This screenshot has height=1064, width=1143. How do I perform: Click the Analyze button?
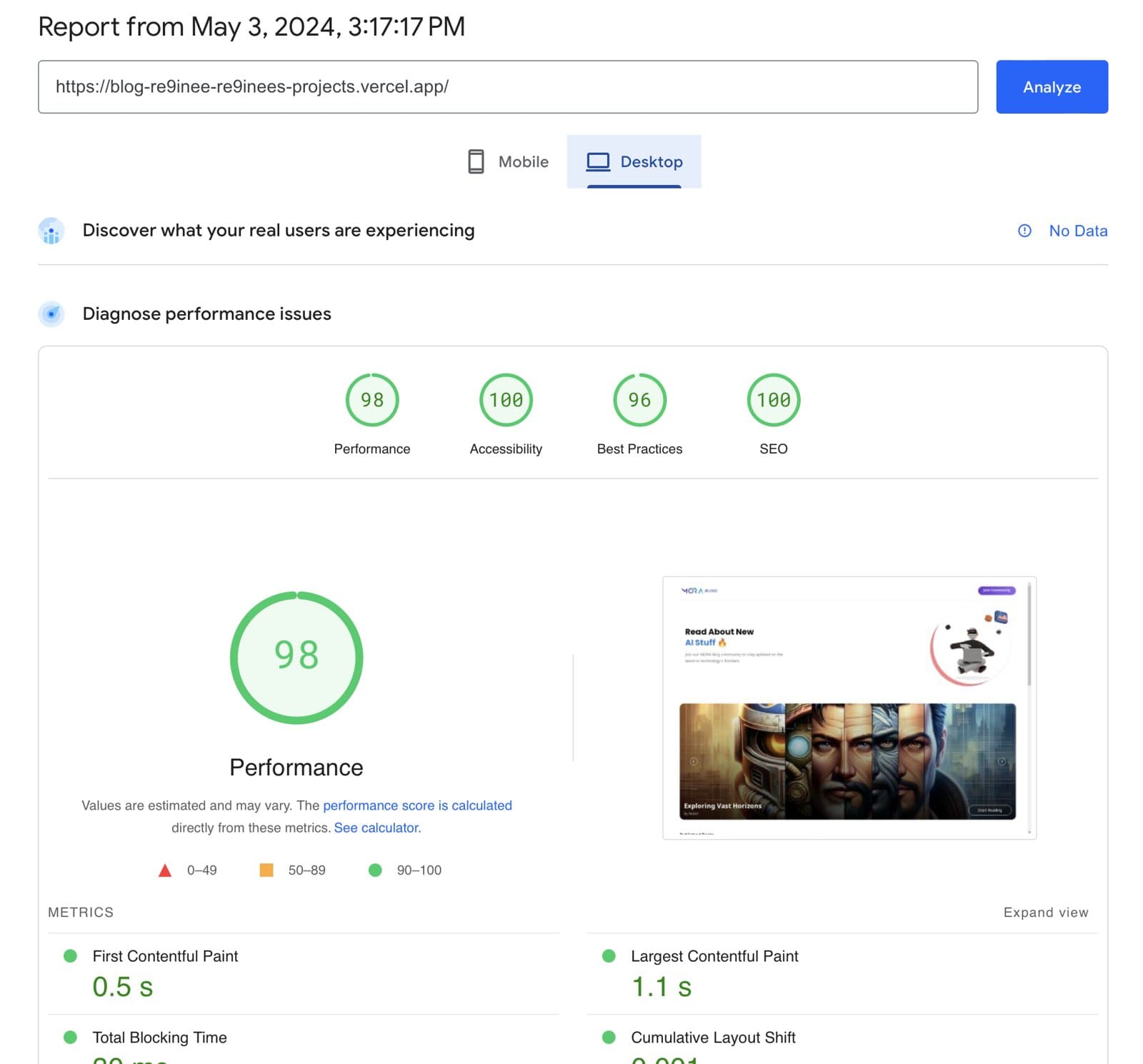(1052, 86)
